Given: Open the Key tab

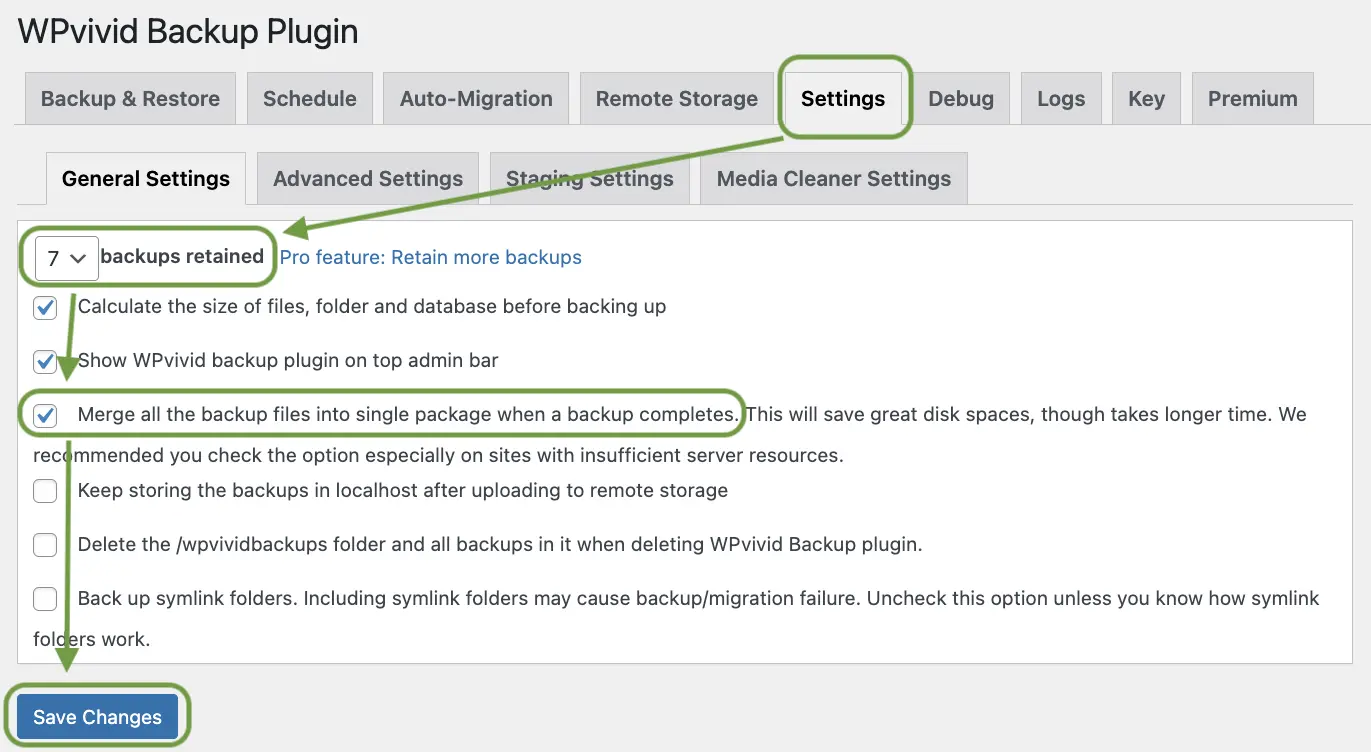Looking at the screenshot, I should tap(1146, 98).
